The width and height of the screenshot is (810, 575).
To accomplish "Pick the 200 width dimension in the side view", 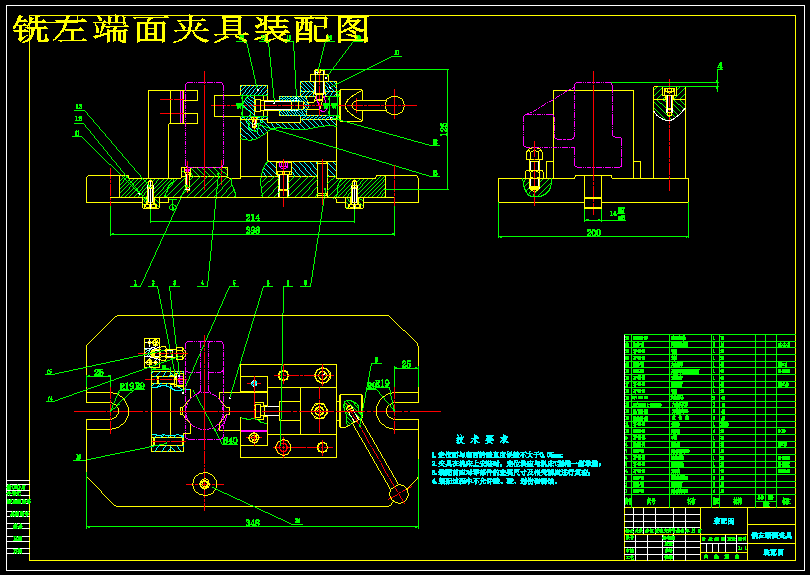I will (x=594, y=233).
